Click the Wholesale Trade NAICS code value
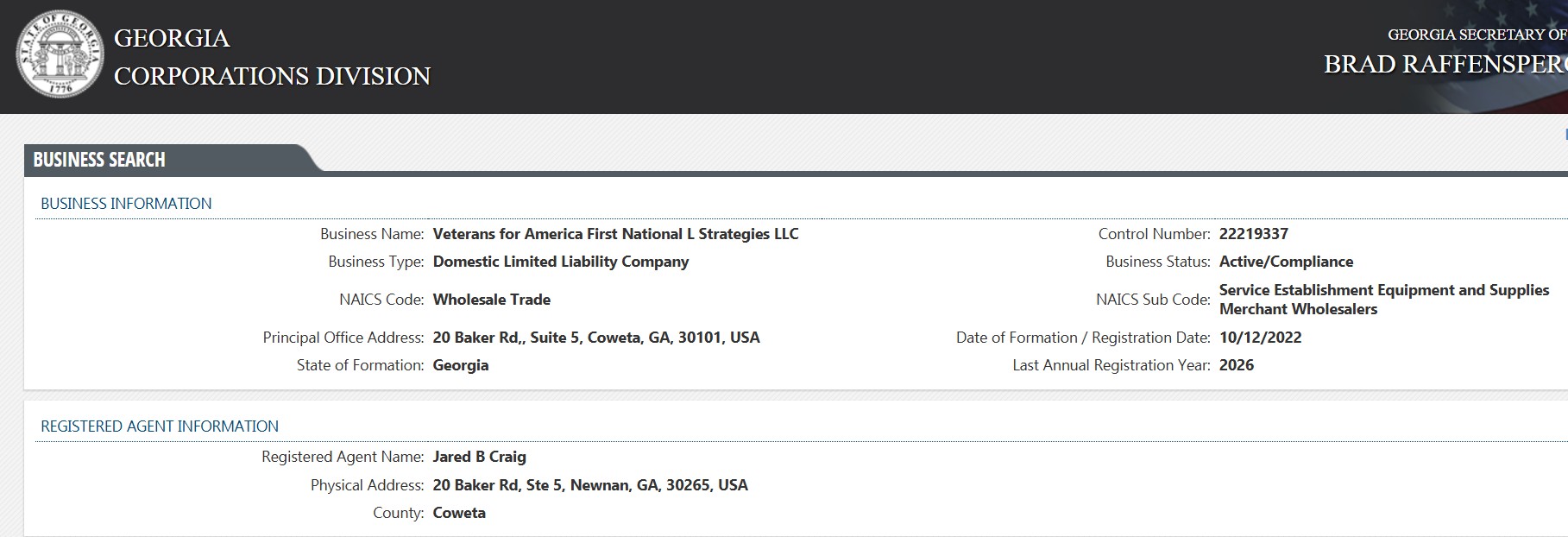Image resolution: width=1568 pixels, height=537 pixels. 491,300
